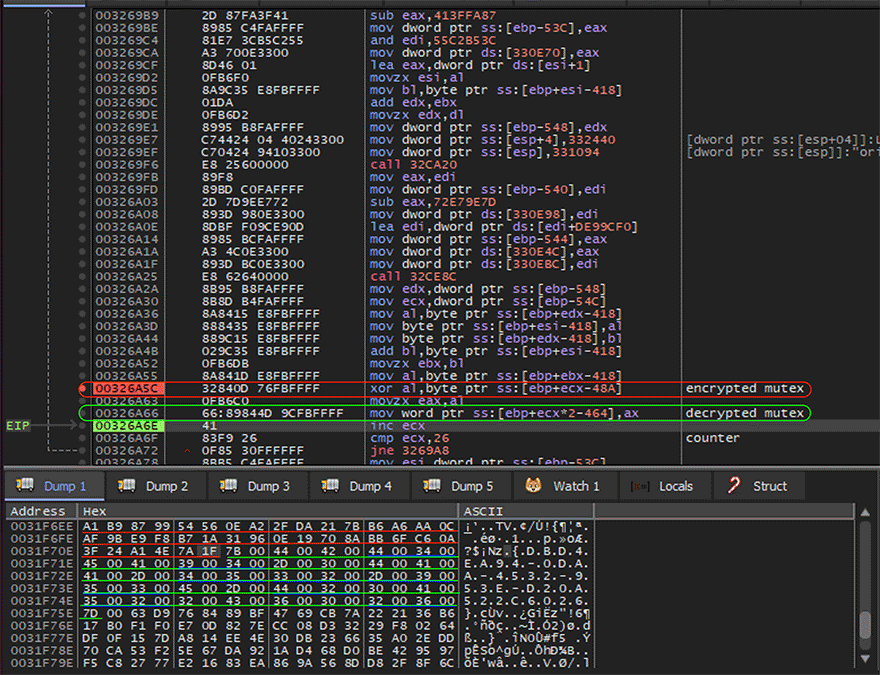880x675 pixels.
Task: Select opcode bytes '83F9 26'
Action: (x=229, y=438)
